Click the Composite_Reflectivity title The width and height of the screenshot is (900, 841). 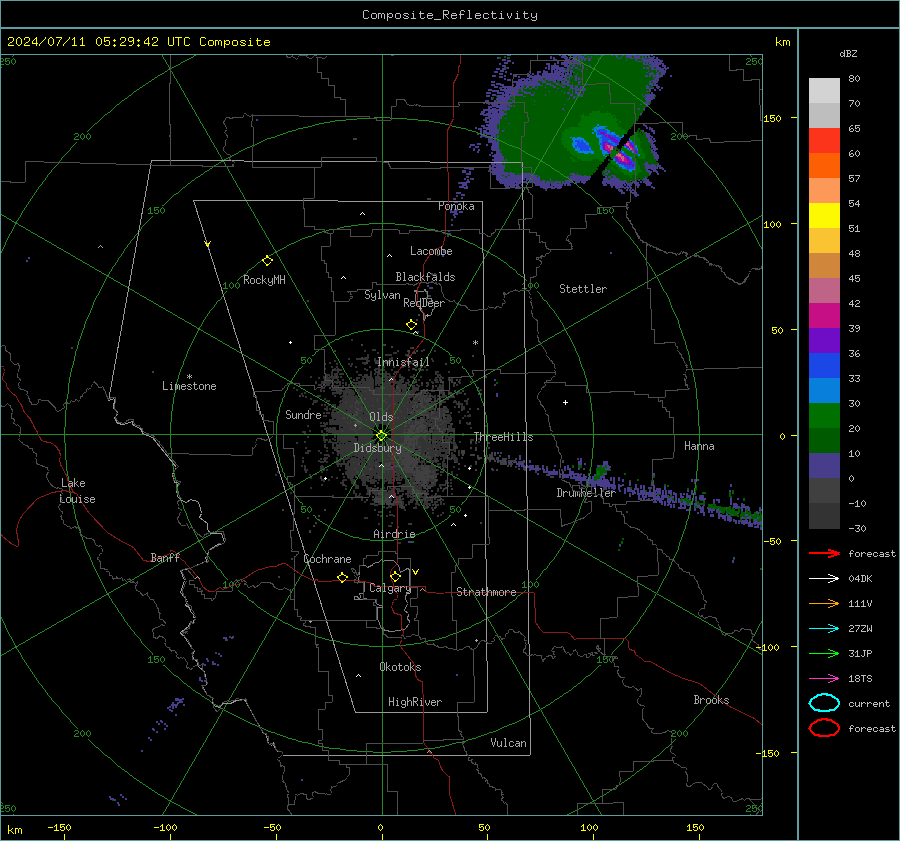(450, 15)
